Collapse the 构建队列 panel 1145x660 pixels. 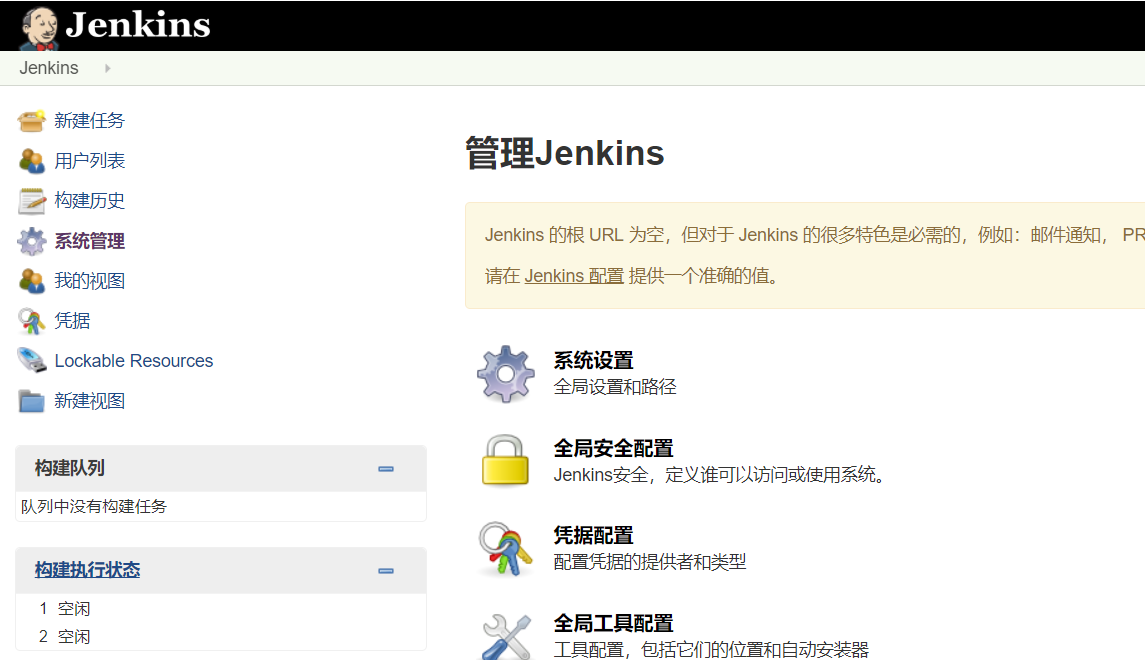(x=386, y=469)
